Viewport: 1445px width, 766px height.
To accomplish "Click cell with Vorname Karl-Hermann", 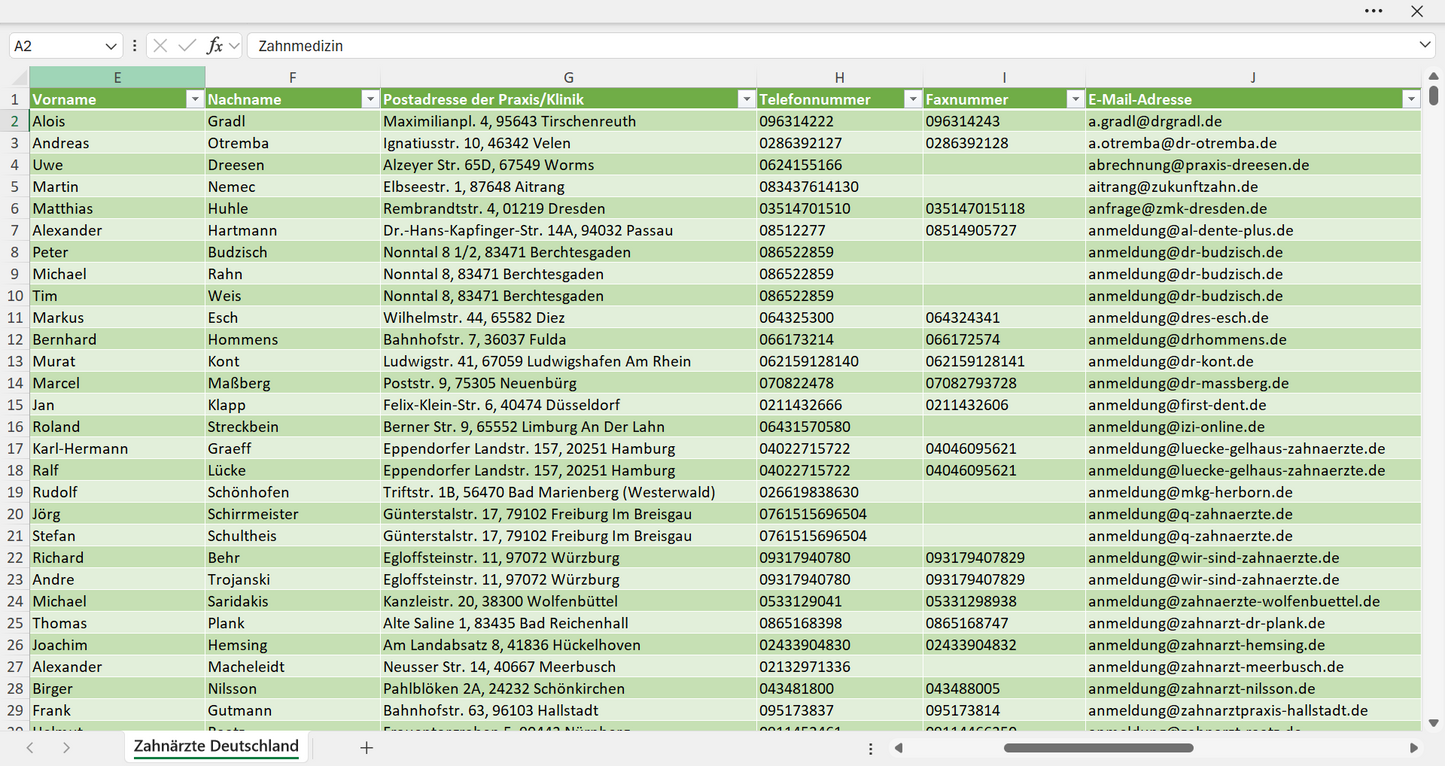I will click(x=117, y=449).
